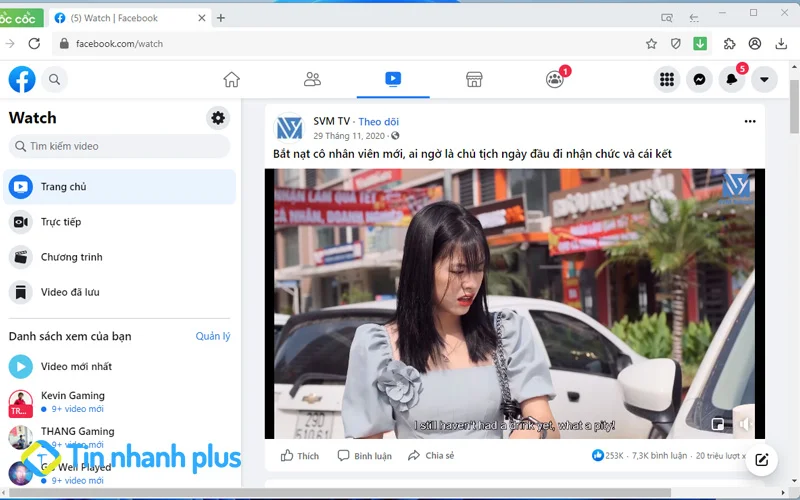This screenshot has height=500, width=800.
Task: Open the notifications bell icon
Action: point(732,79)
